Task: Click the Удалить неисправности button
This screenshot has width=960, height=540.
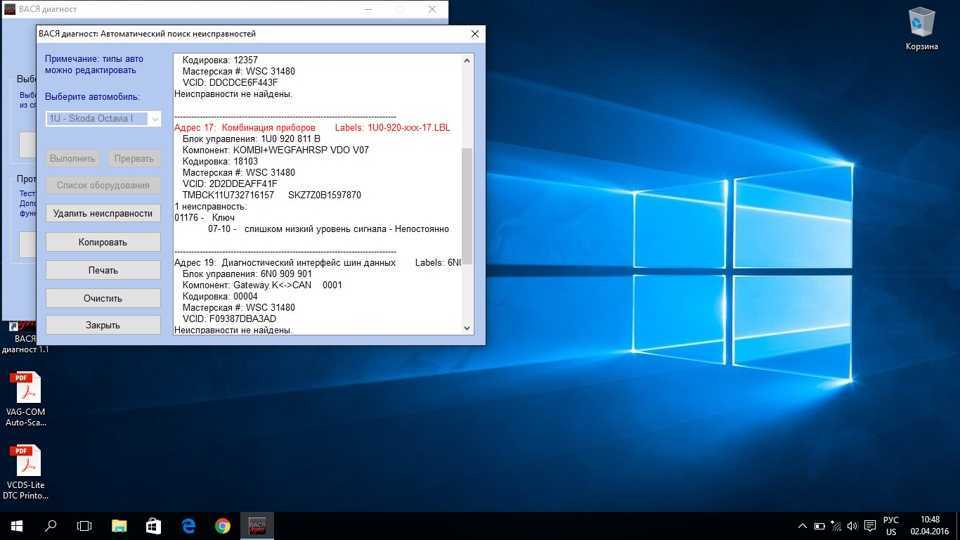Action: [103, 213]
